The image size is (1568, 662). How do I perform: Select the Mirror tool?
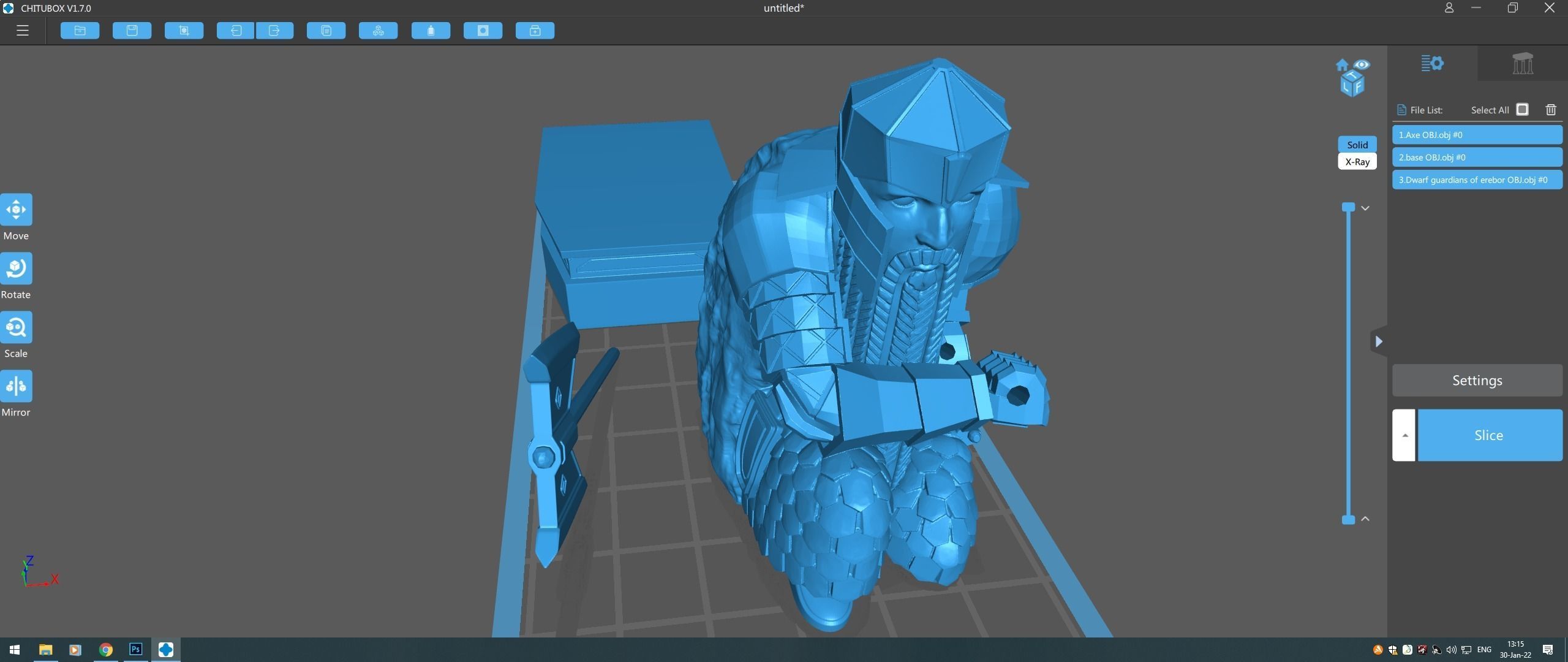16,386
